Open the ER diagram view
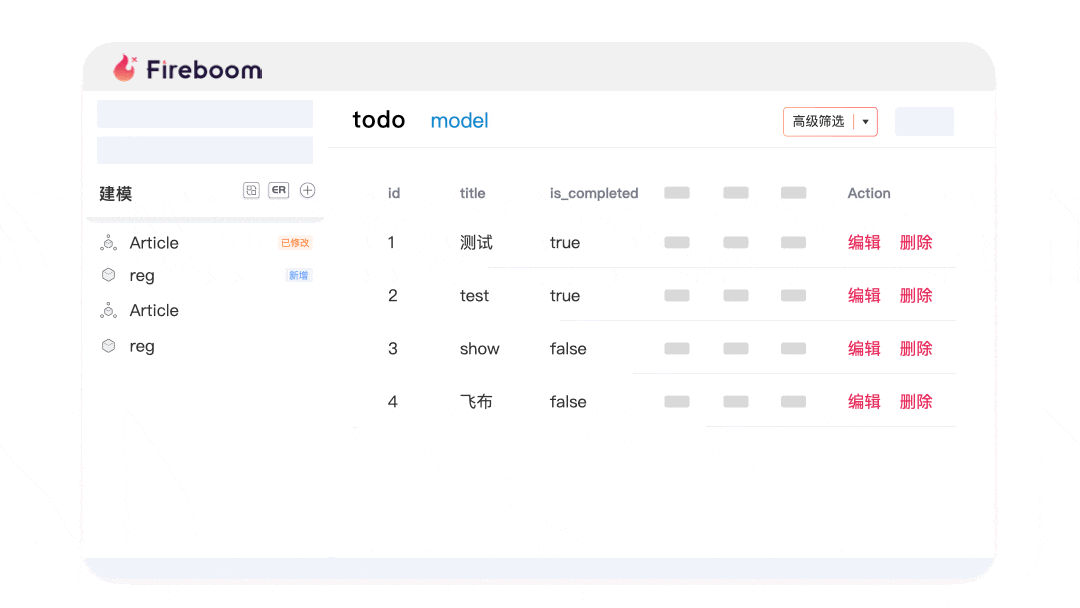The width and height of the screenshot is (1080, 608). (279, 191)
